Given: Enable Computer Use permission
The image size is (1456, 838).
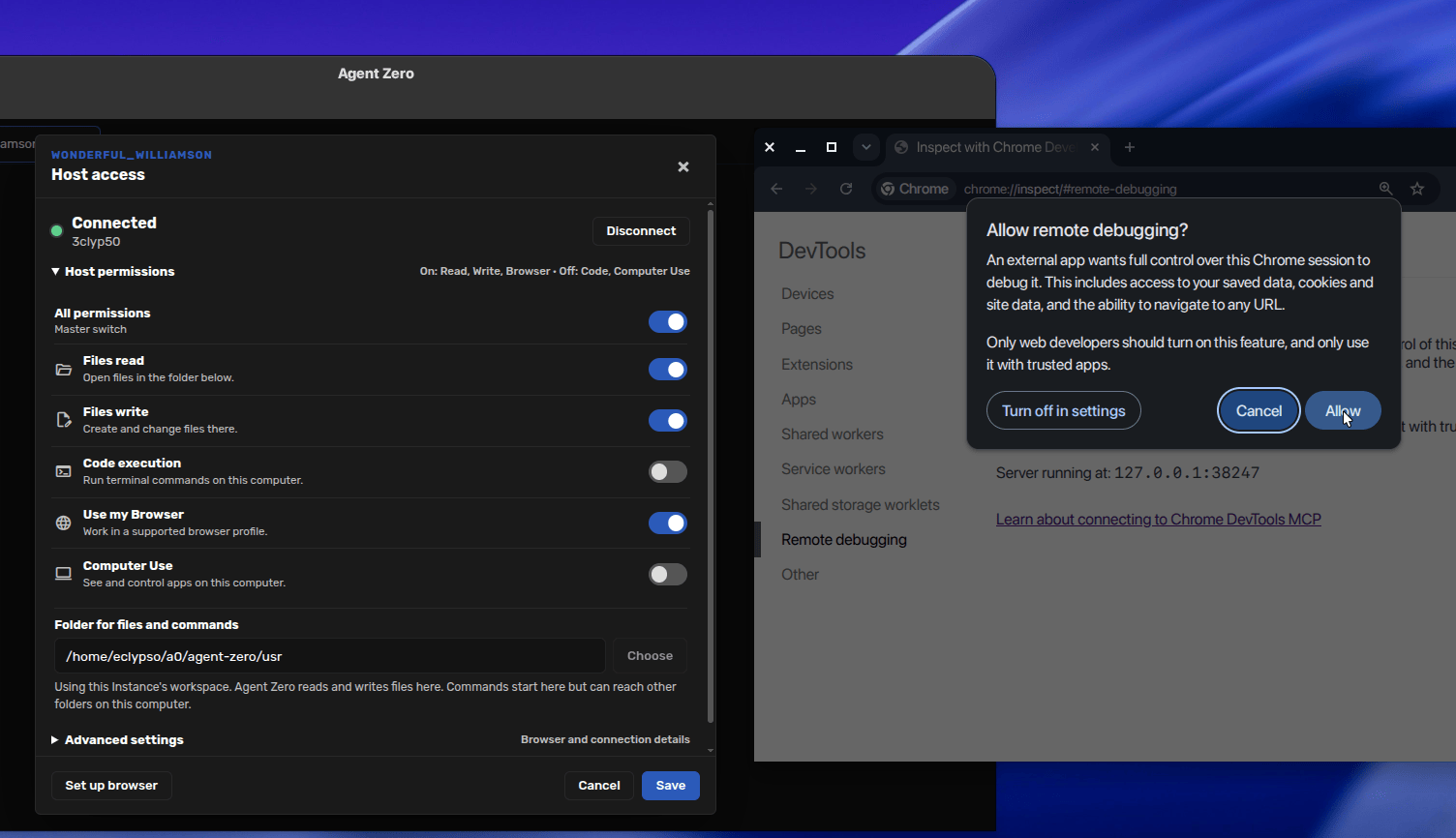Looking at the screenshot, I should [668, 574].
